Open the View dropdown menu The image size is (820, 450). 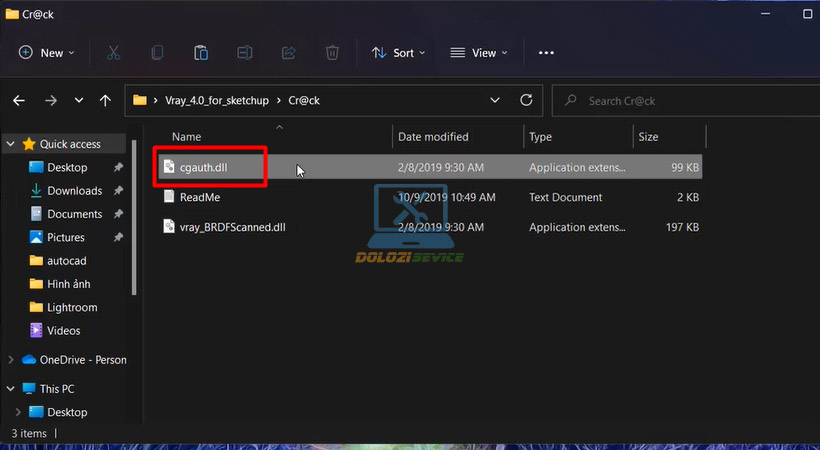478,53
